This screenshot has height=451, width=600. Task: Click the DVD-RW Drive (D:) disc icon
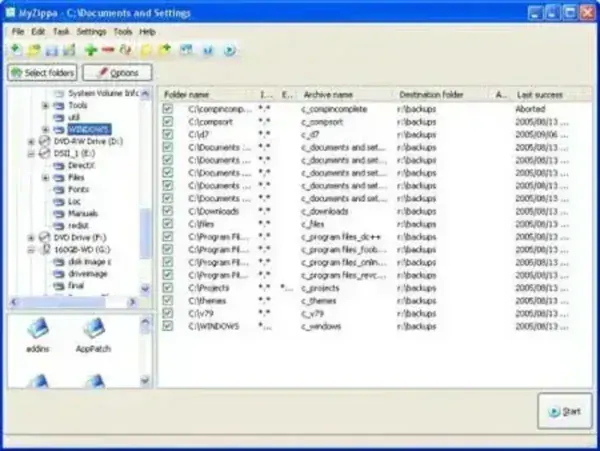pyautogui.click(x=45, y=141)
